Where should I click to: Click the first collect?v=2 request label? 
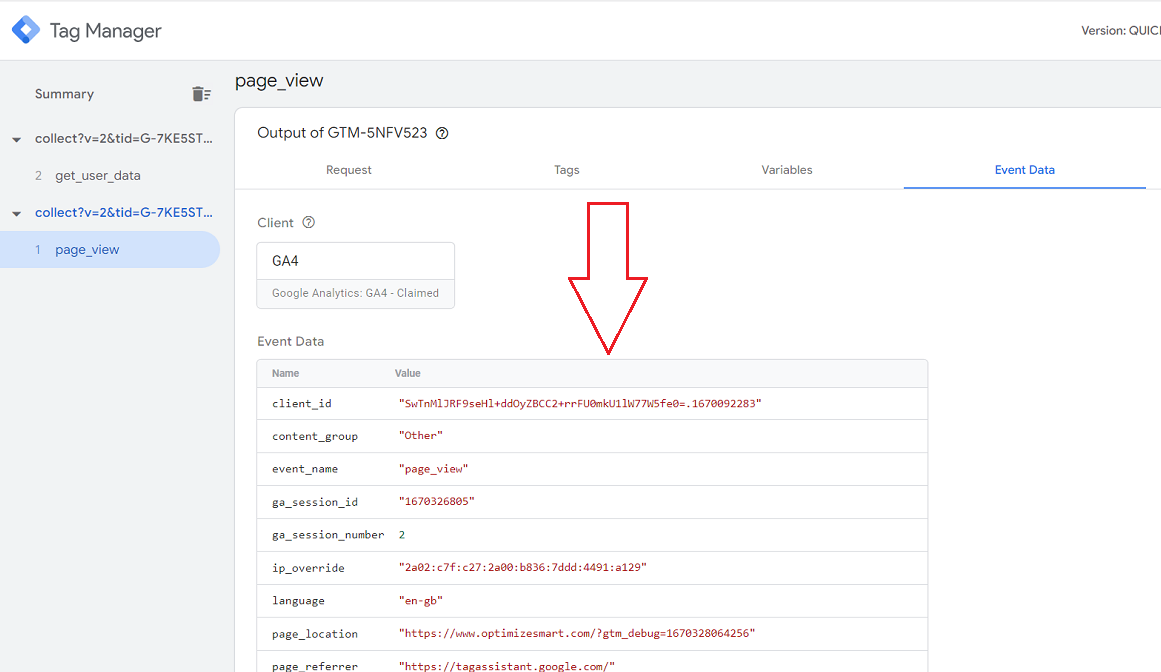(x=123, y=139)
